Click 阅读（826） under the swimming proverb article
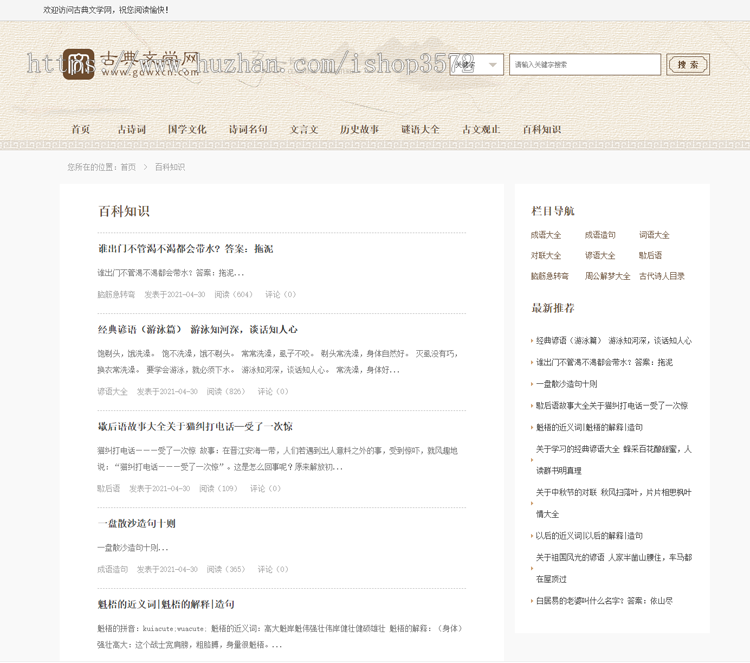This screenshot has width=750, height=663. tap(226, 391)
